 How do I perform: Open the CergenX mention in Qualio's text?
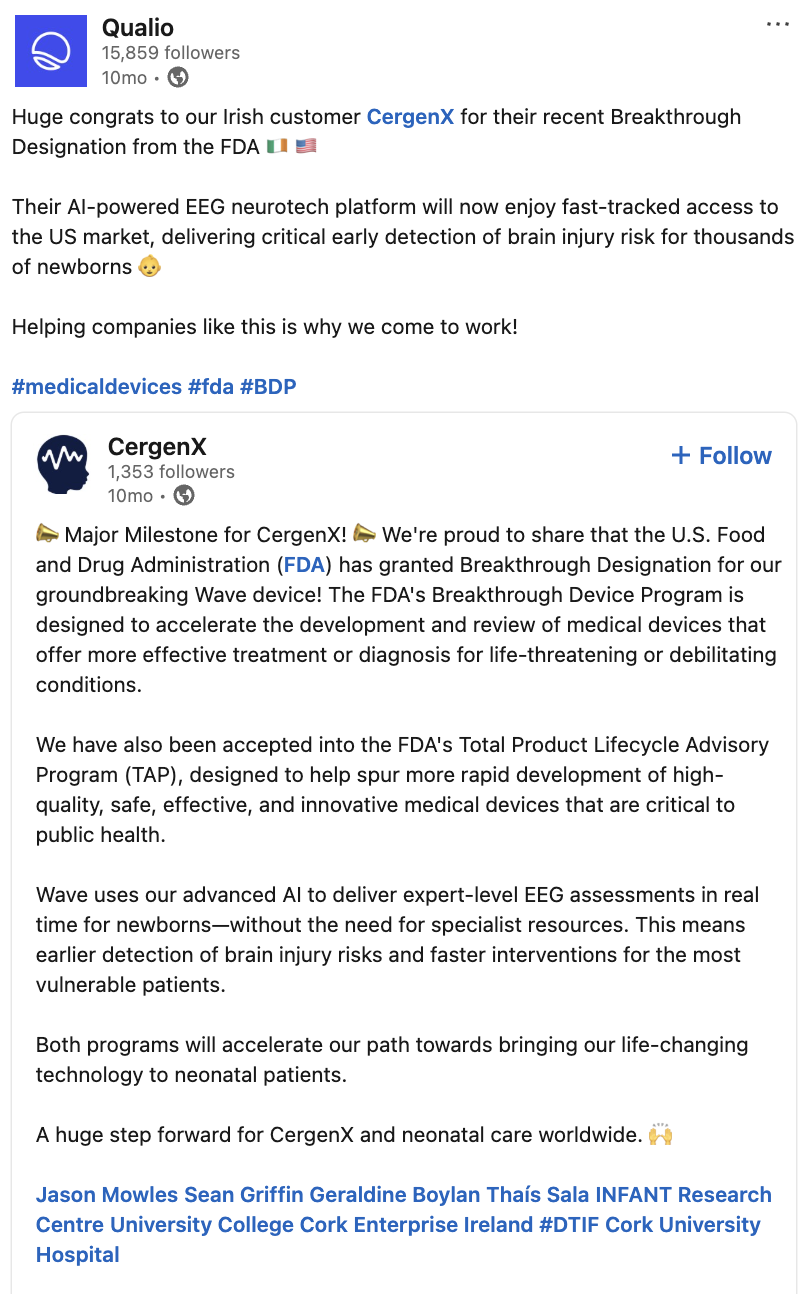[410, 117]
